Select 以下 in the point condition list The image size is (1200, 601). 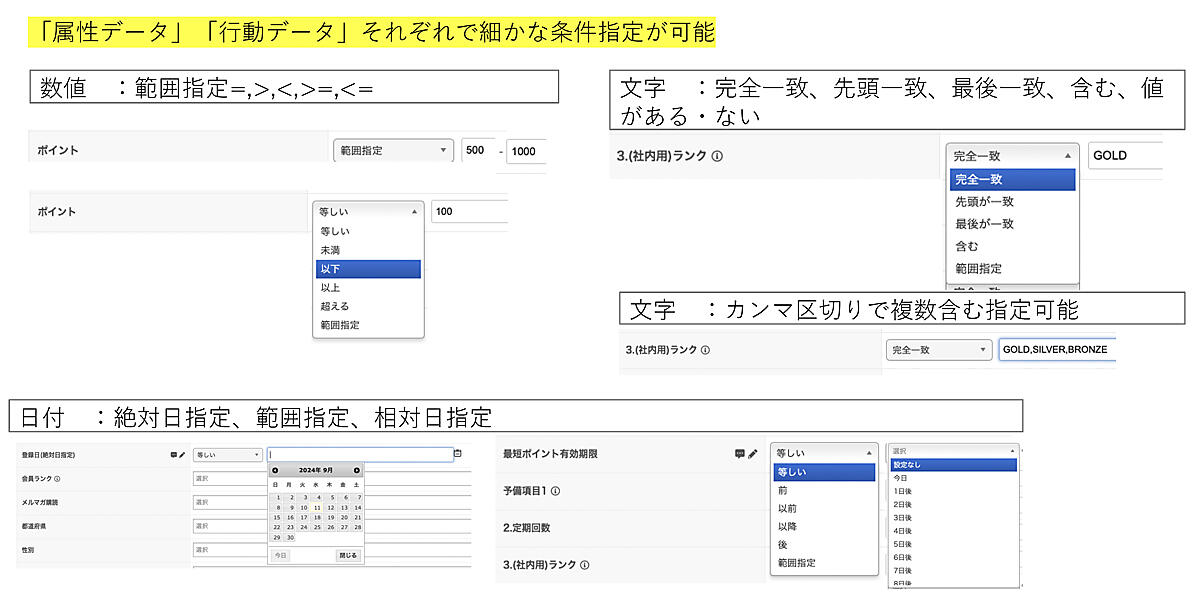(367, 269)
